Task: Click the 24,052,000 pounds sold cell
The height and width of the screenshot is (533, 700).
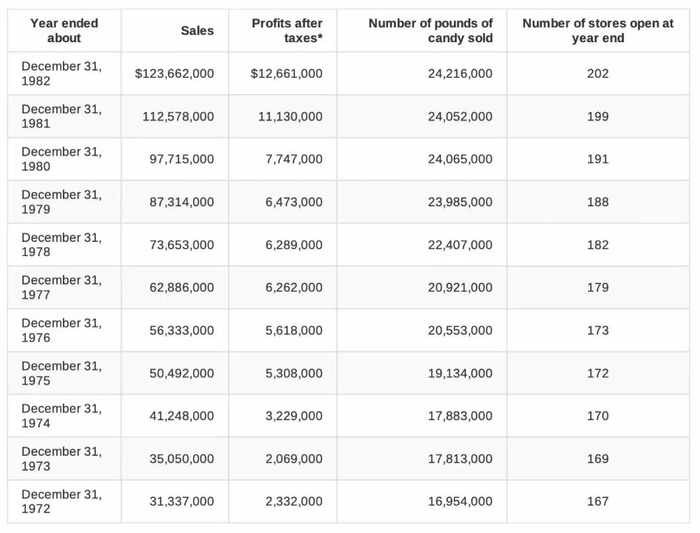Action: pyautogui.click(x=460, y=117)
